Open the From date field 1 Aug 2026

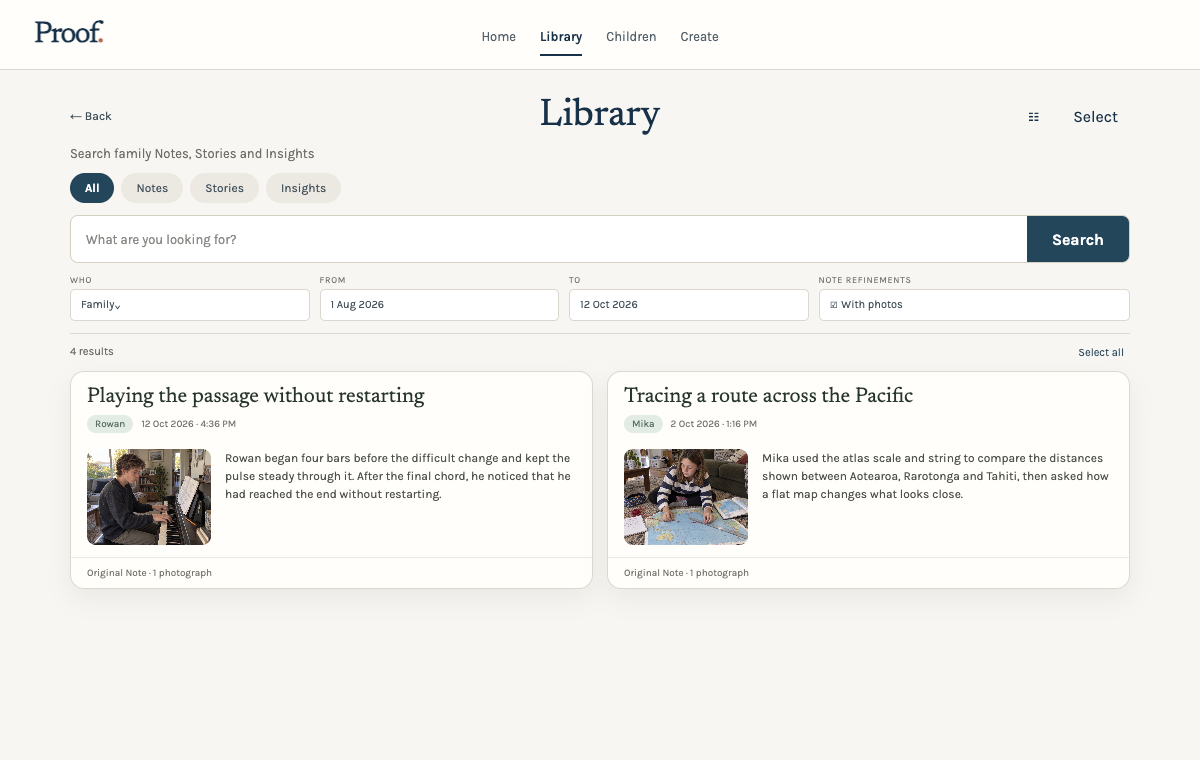439,305
